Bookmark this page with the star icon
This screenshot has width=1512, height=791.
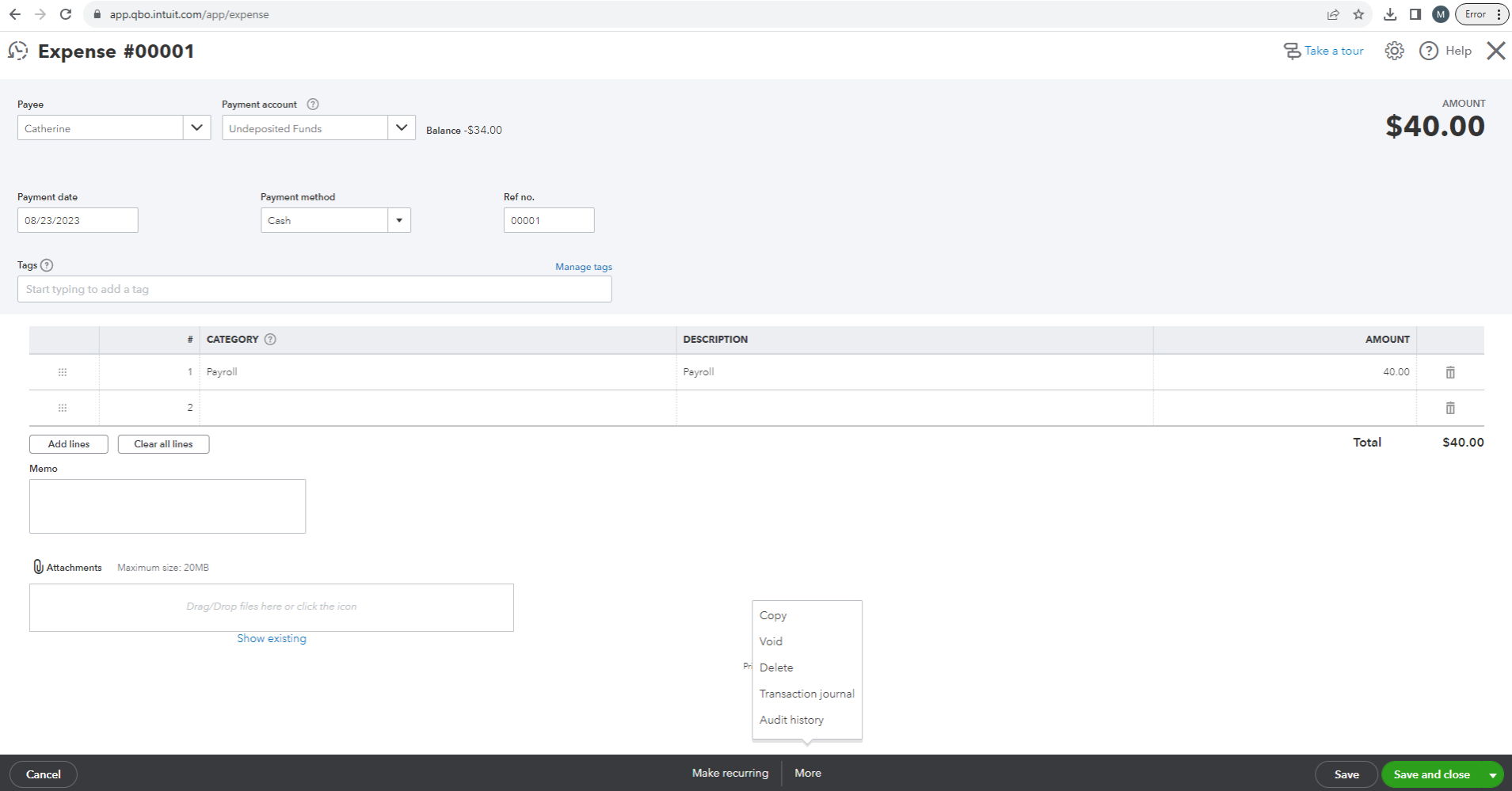click(x=1359, y=14)
